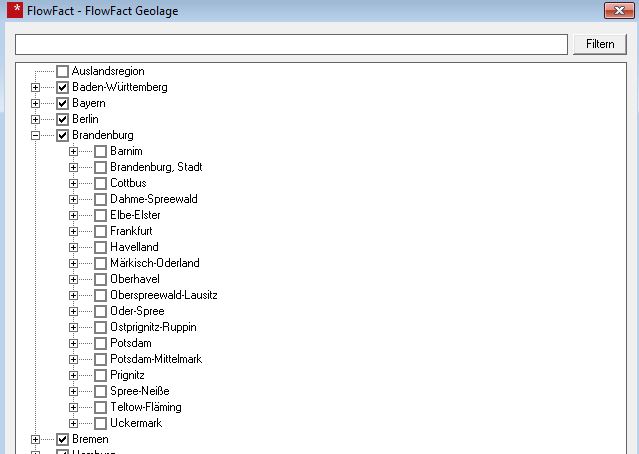
Task: Check the Uckermark checkbox
Action: tap(100, 424)
